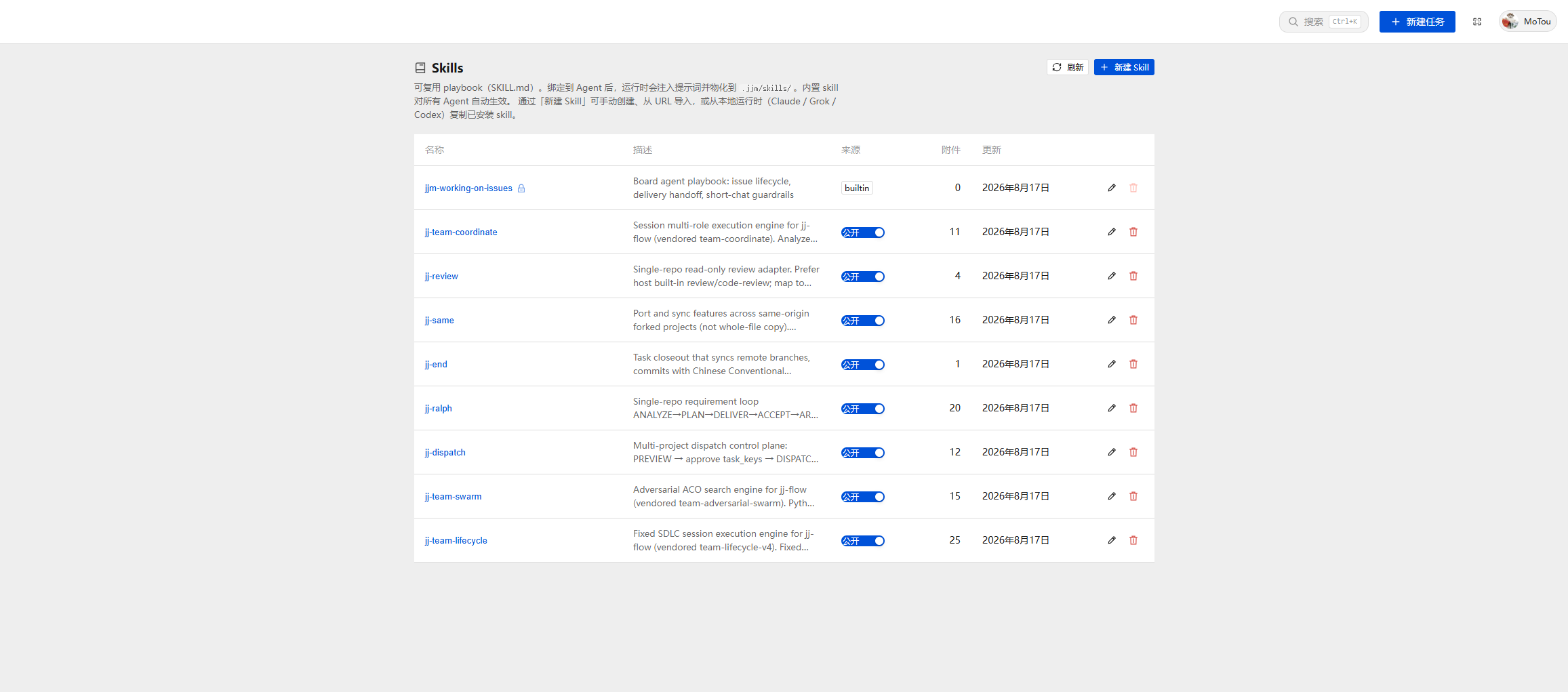Click the lock icon next to jjm-working-on-issues
This screenshot has width=1568, height=692.
(521, 188)
